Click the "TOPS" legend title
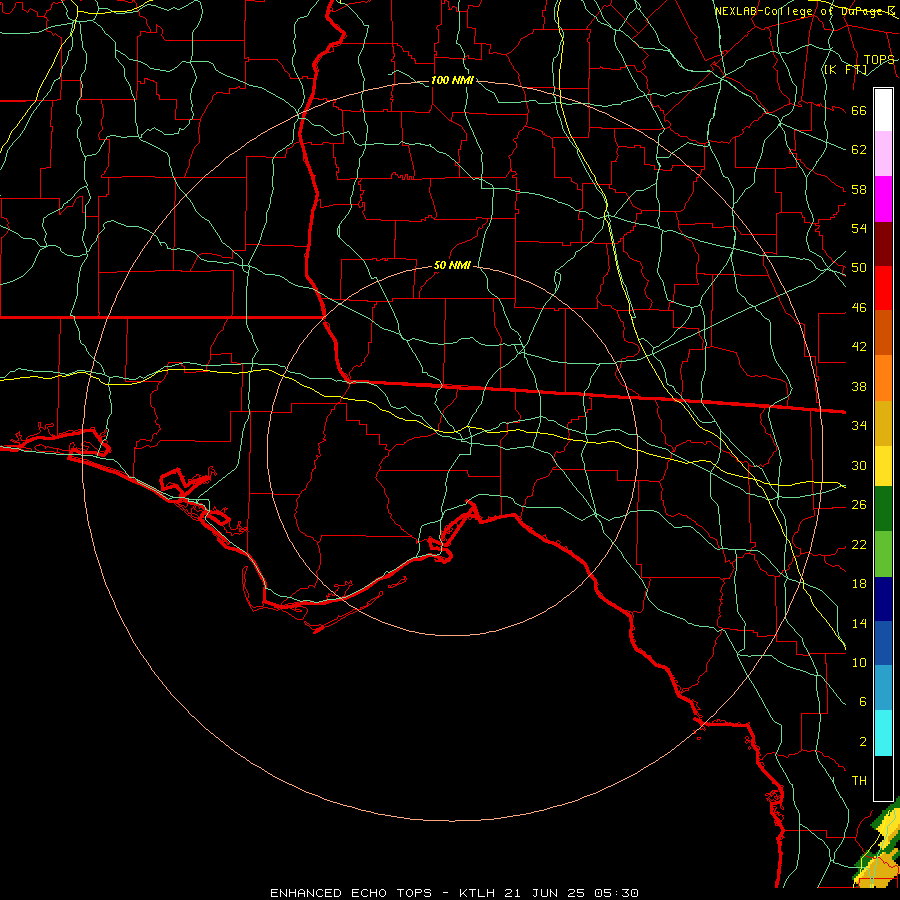Image resolution: width=900 pixels, height=900 pixels. click(x=879, y=60)
